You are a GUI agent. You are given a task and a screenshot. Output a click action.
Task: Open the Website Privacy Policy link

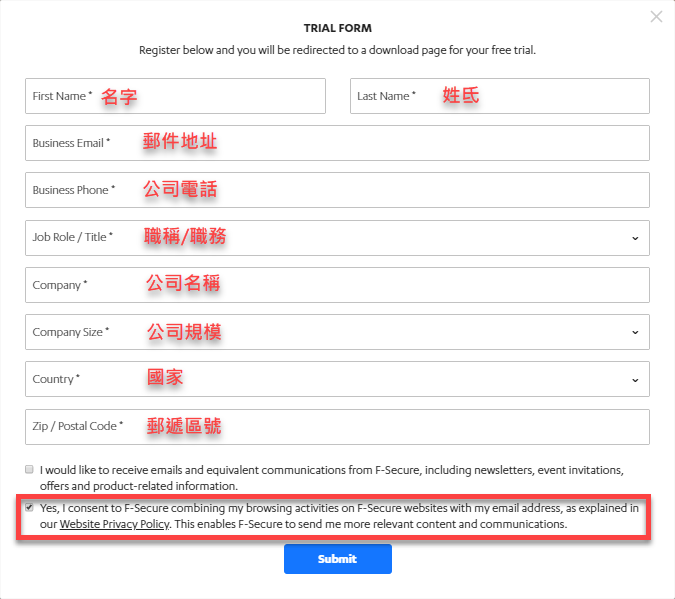[x=113, y=524]
